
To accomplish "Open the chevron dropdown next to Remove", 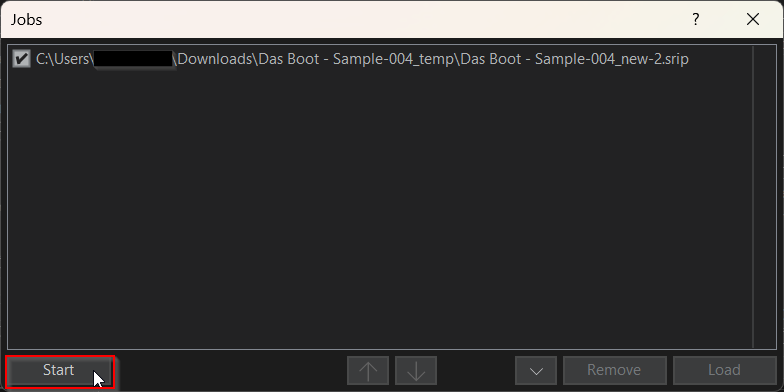I will coord(536,370).
